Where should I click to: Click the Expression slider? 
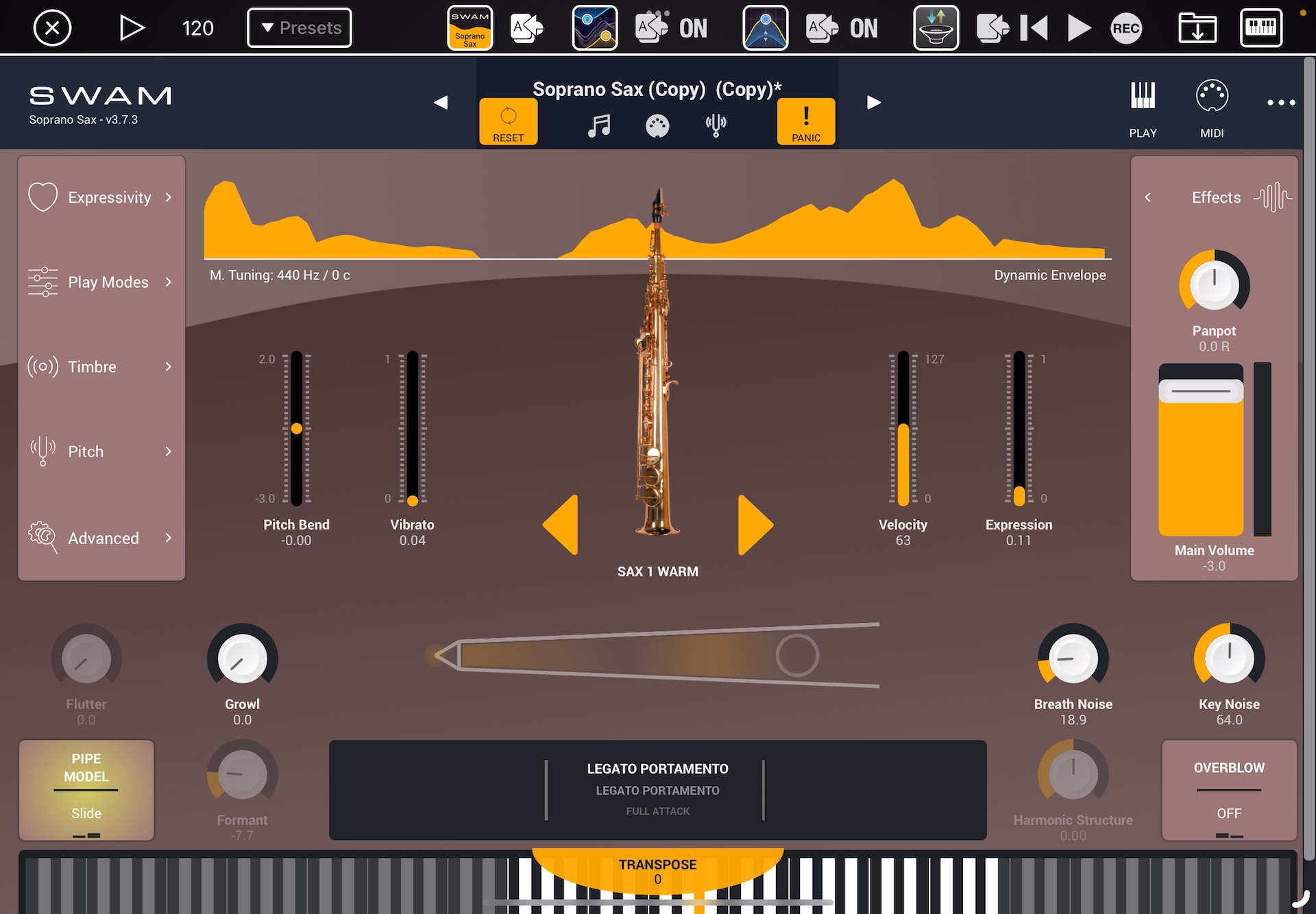click(1019, 429)
